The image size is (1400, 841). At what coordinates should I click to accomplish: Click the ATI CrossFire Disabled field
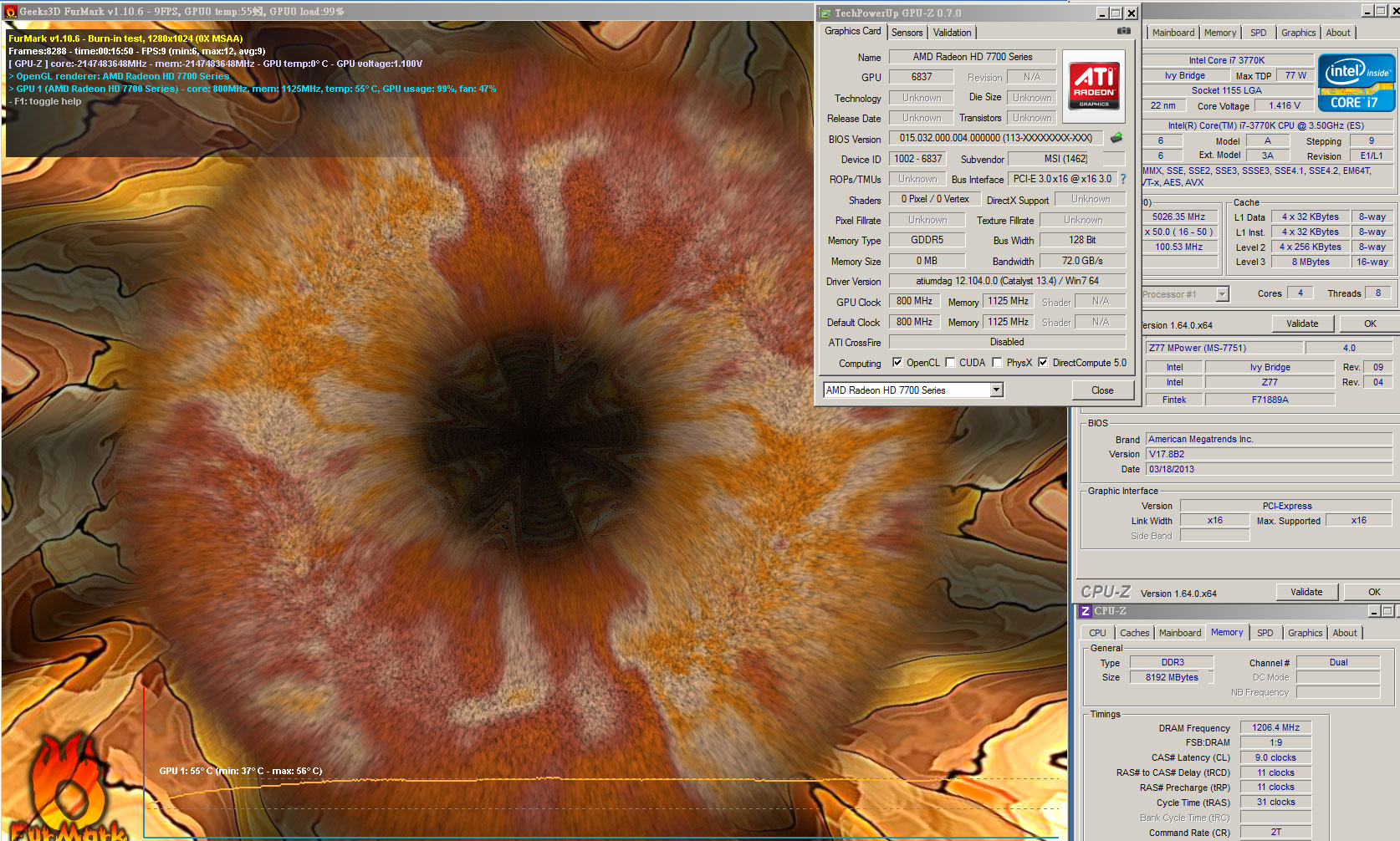point(1007,342)
